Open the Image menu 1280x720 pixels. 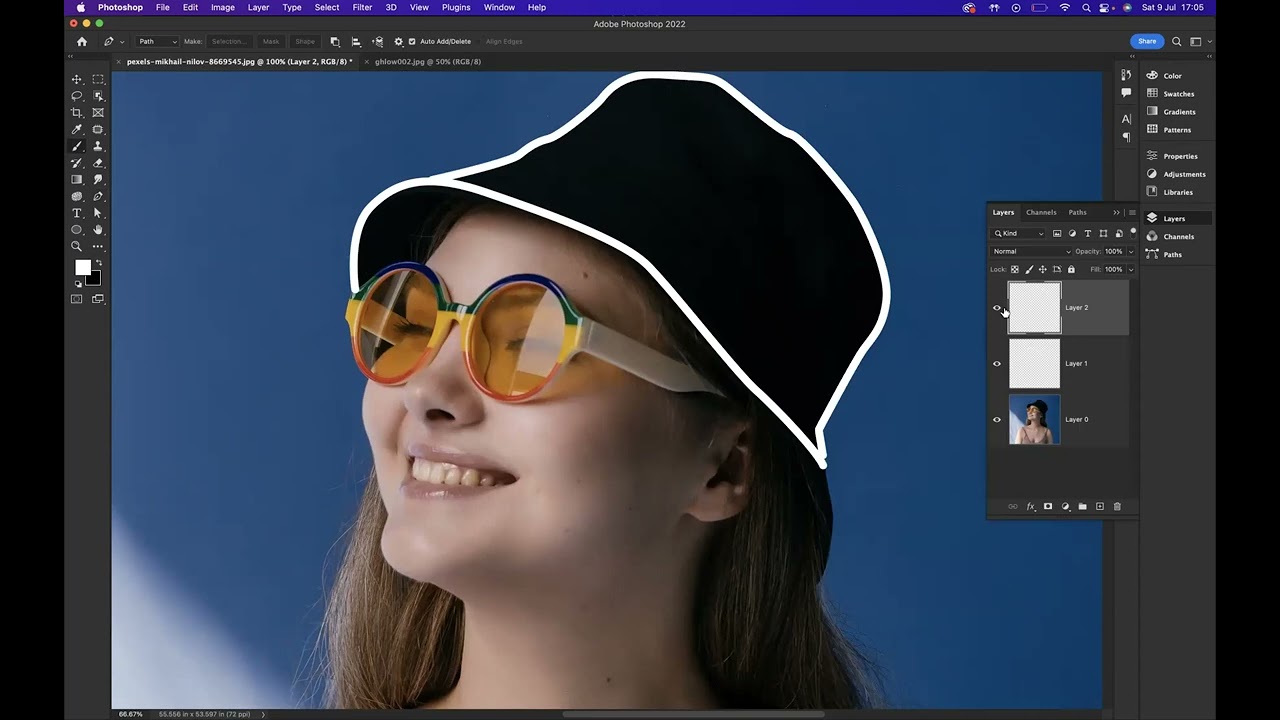point(223,7)
